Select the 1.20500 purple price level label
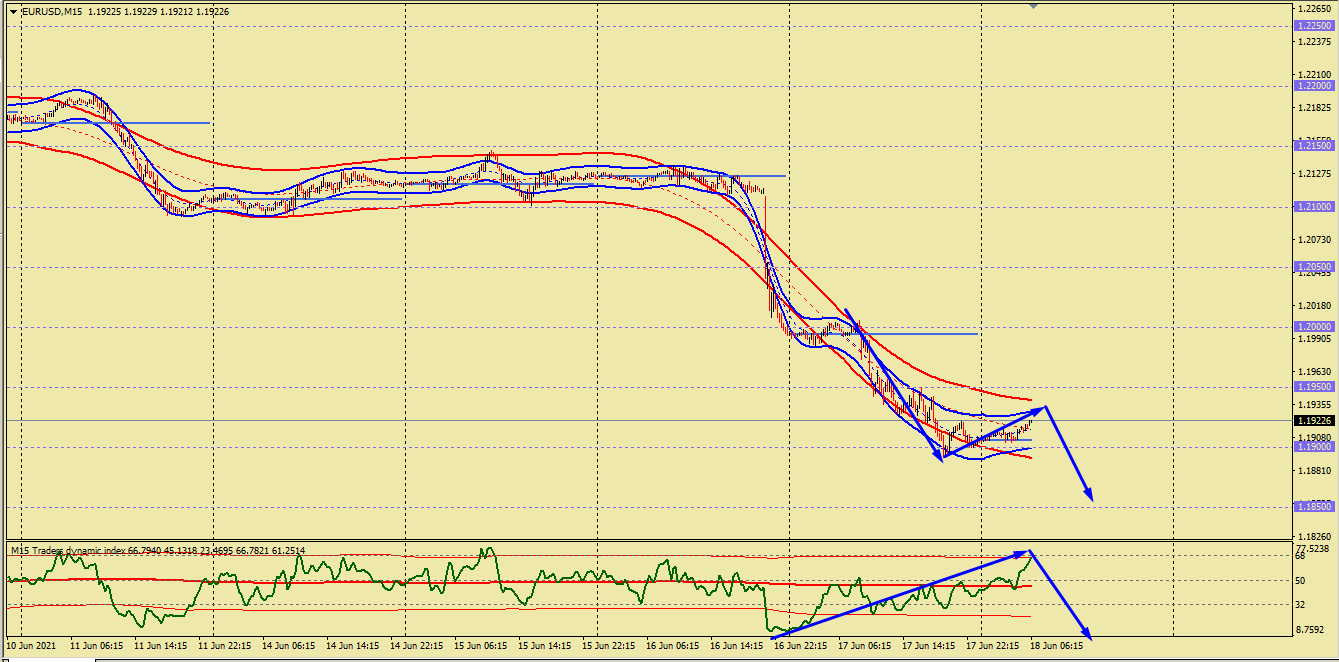The height and width of the screenshot is (662, 1339). click(1314, 267)
